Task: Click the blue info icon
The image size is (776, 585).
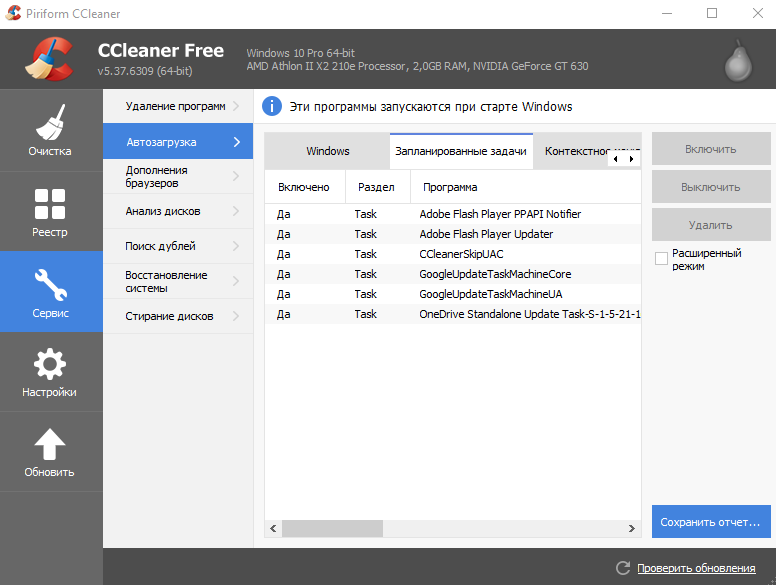Action: (x=272, y=106)
